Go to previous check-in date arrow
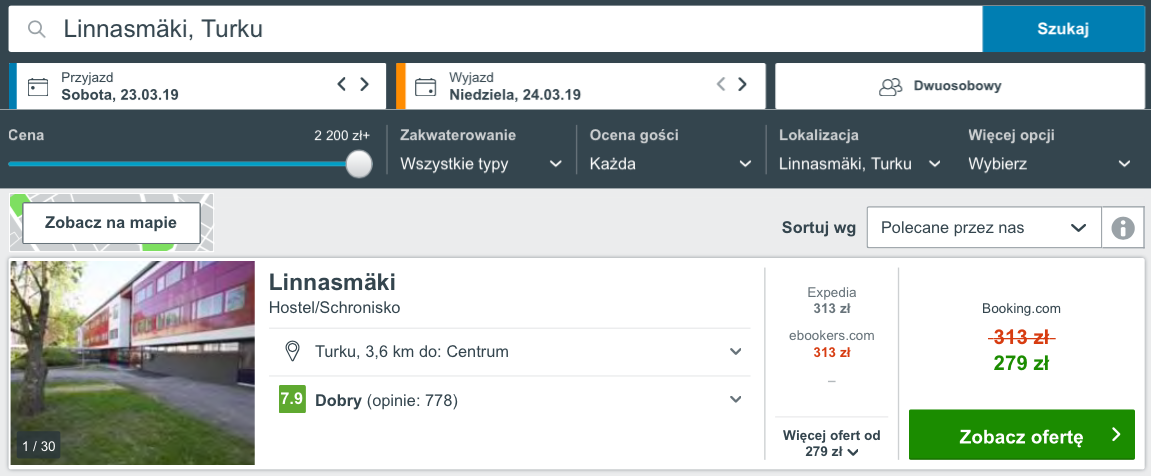 click(342, 85)
